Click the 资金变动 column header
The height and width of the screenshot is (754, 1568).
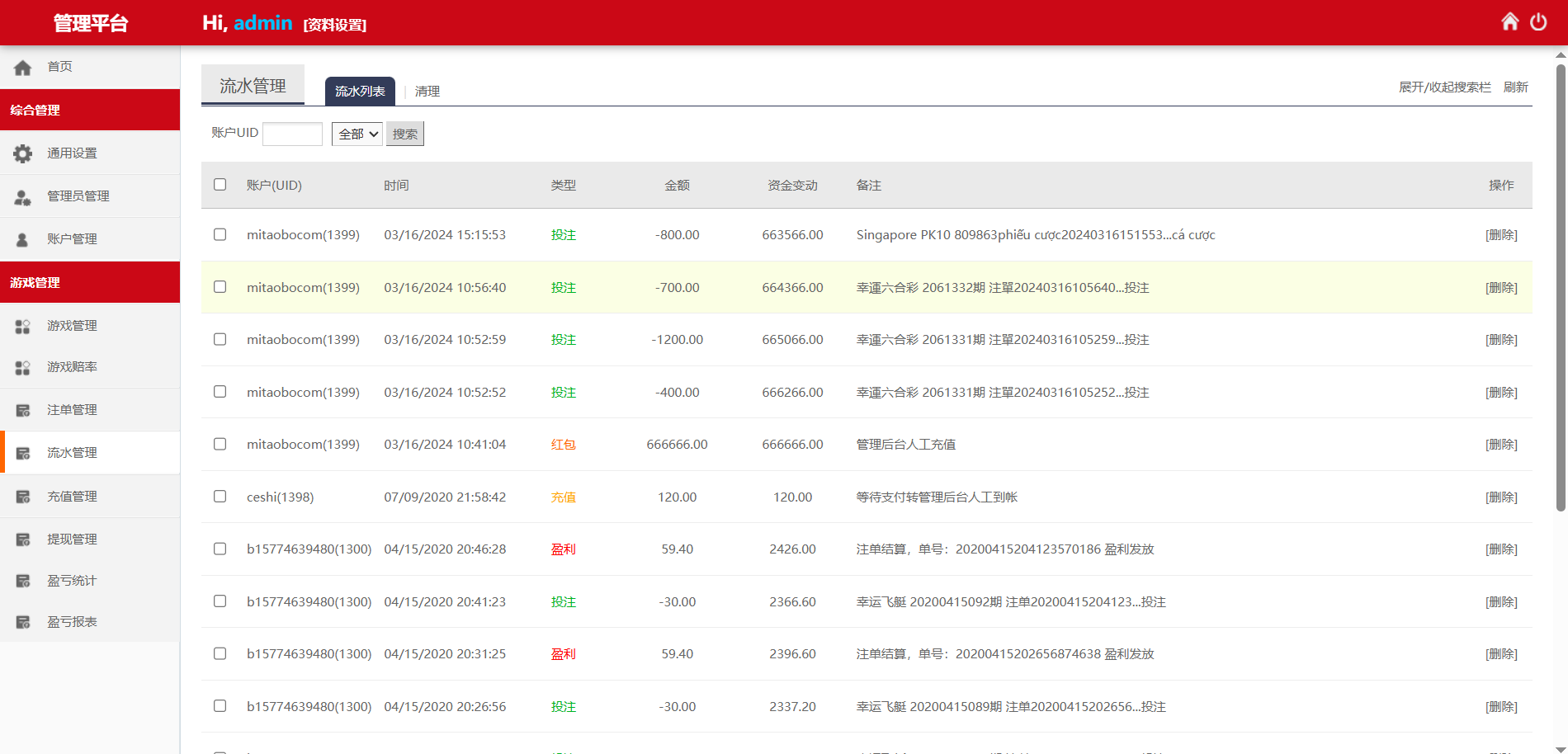[792, 186]
